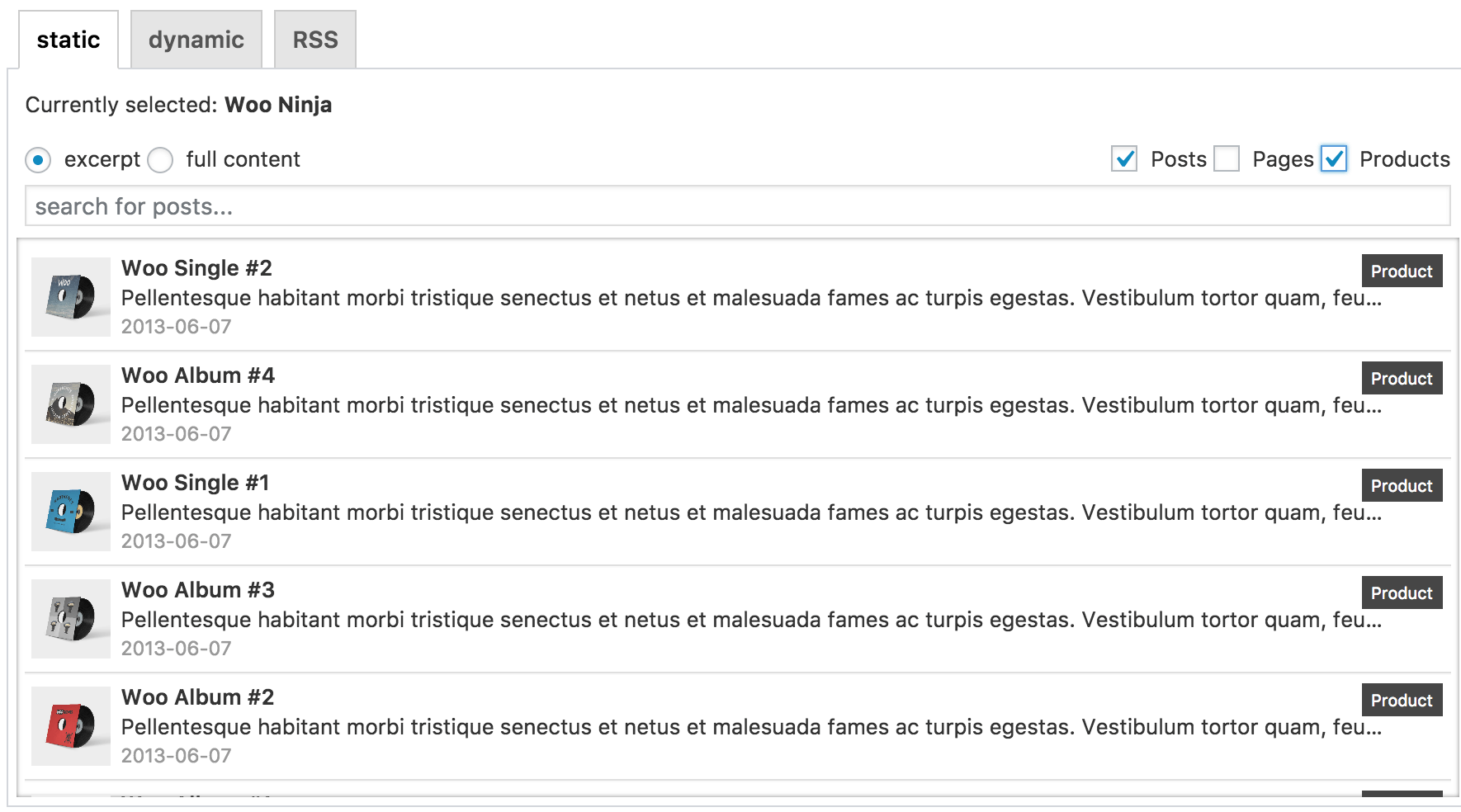Click the Product badge for Woo Single #1

(1402, 486)
